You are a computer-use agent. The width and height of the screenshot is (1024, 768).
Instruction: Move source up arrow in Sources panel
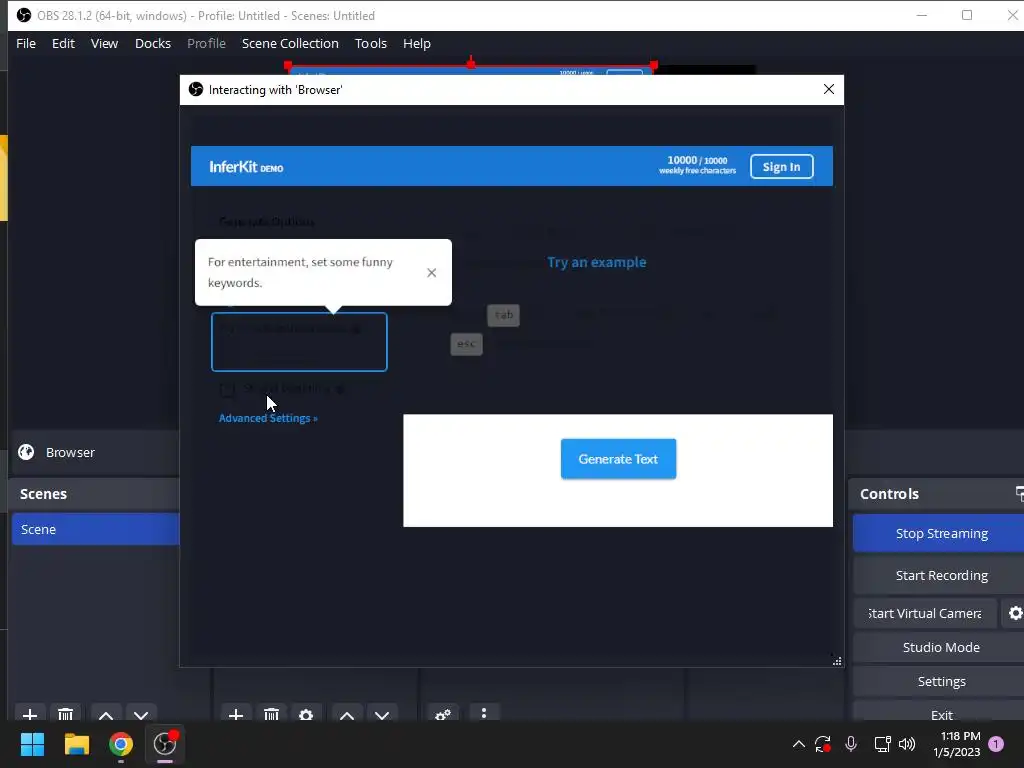(347, 714)
